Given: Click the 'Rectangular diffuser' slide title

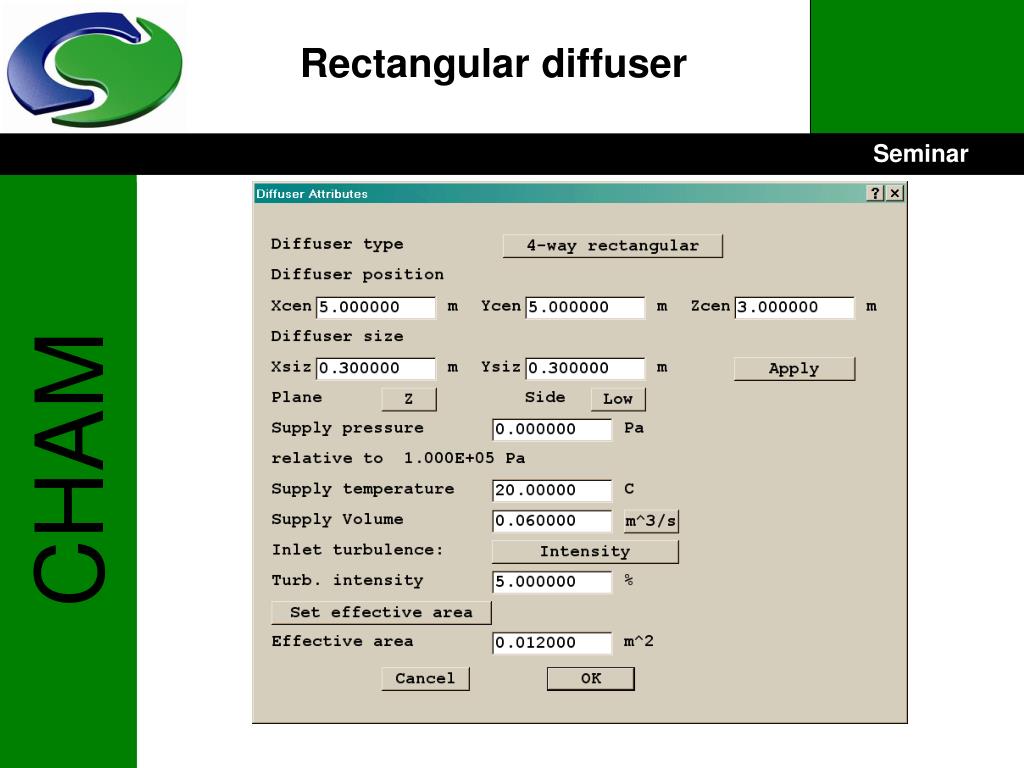Looking at the screenshot, I should tap(494, 64).
